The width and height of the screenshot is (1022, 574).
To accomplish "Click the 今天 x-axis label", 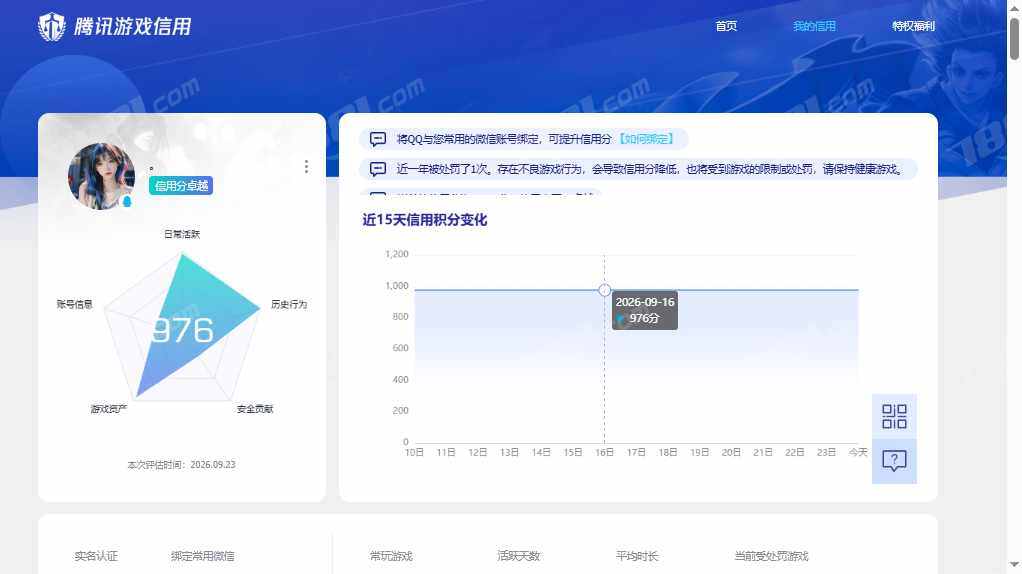I will (x=858, y=452).
